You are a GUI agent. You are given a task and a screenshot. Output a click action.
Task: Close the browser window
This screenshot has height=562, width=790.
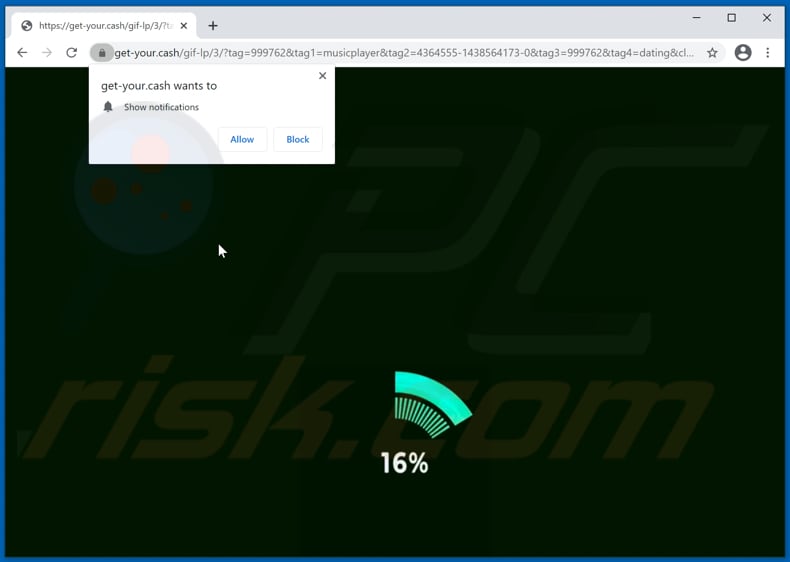[x=767, y=18]
